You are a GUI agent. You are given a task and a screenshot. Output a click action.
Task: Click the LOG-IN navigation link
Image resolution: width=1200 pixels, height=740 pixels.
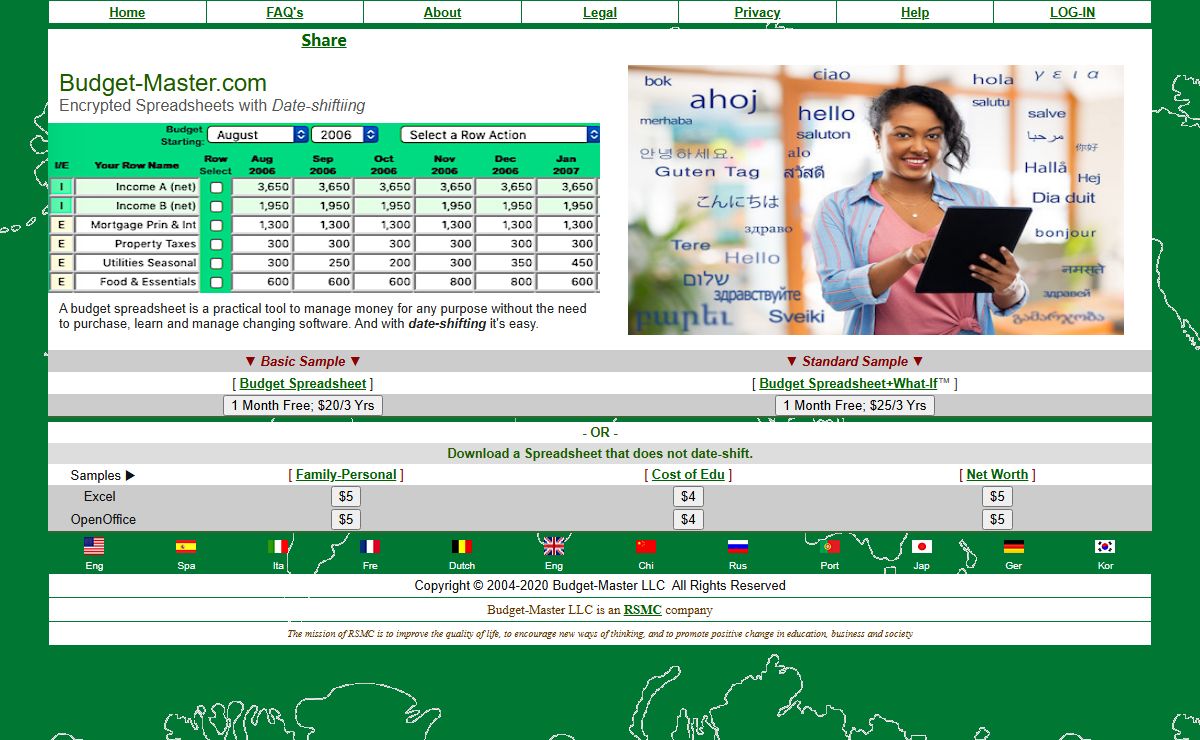pyautogui.click(x=1072, y=12)
